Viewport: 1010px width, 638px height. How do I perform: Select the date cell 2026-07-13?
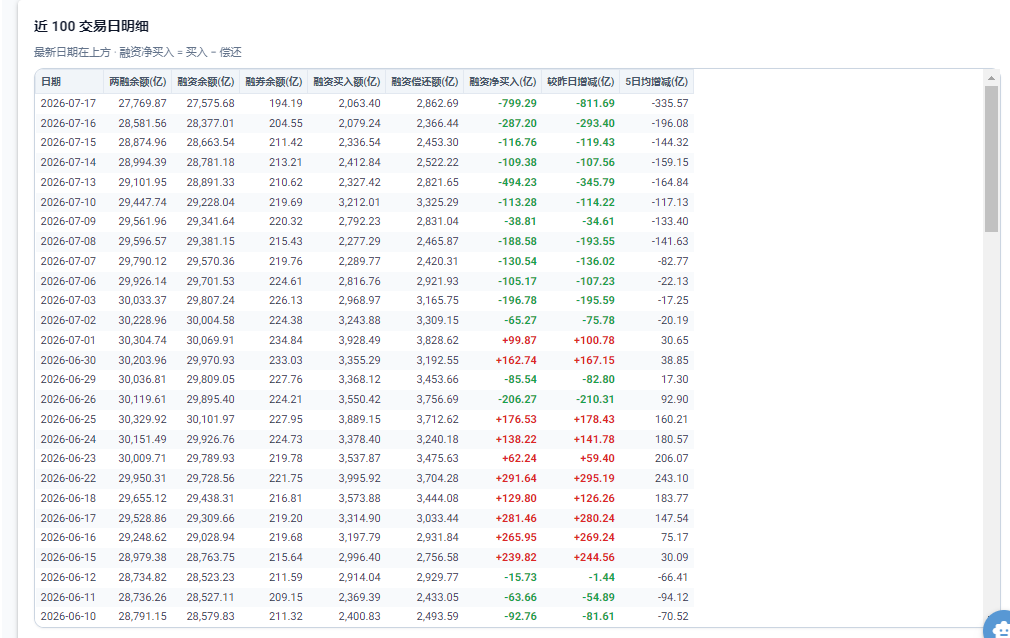(x=68, y=182)
